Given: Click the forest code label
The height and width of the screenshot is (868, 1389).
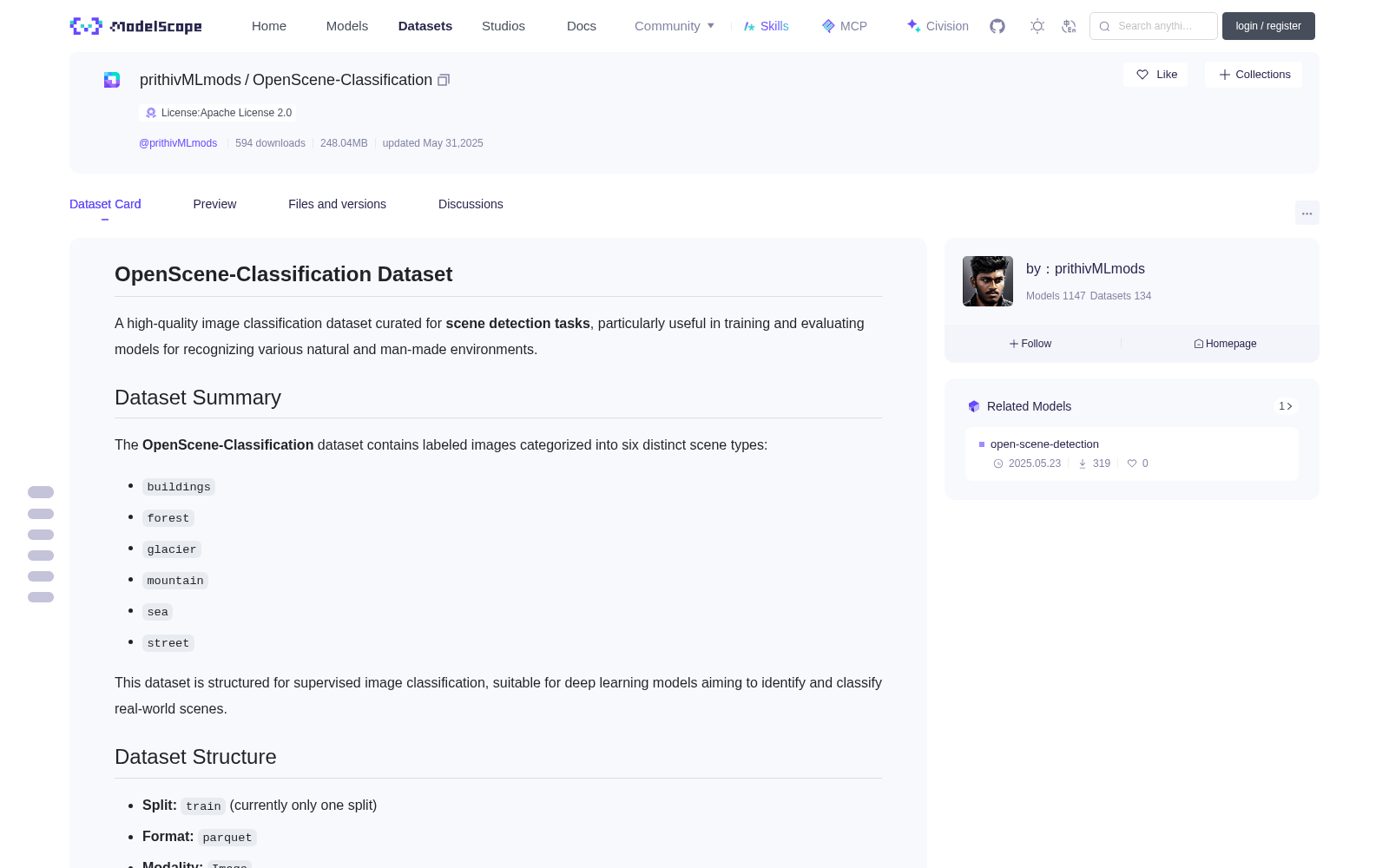Looking at the screenshot, I should pyautogui.click(x=168, y=518).
